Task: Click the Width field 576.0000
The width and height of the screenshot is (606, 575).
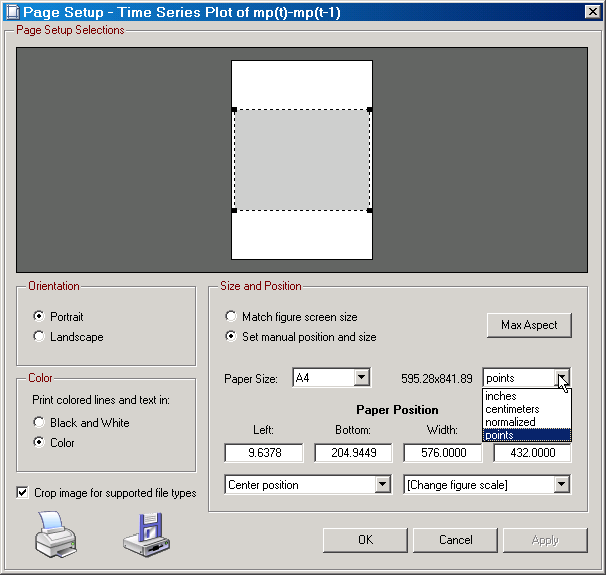Action: (443, 453)
